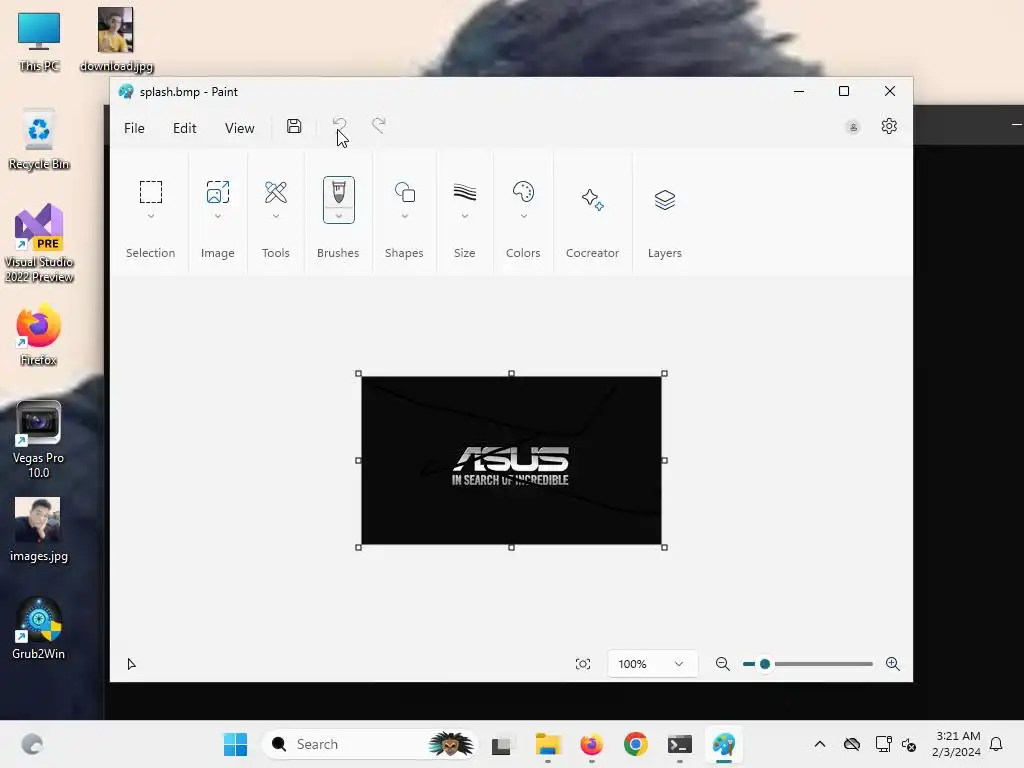Click the Image tool icon
This screenshot has height=768, width=1024.
click(218, 192)
